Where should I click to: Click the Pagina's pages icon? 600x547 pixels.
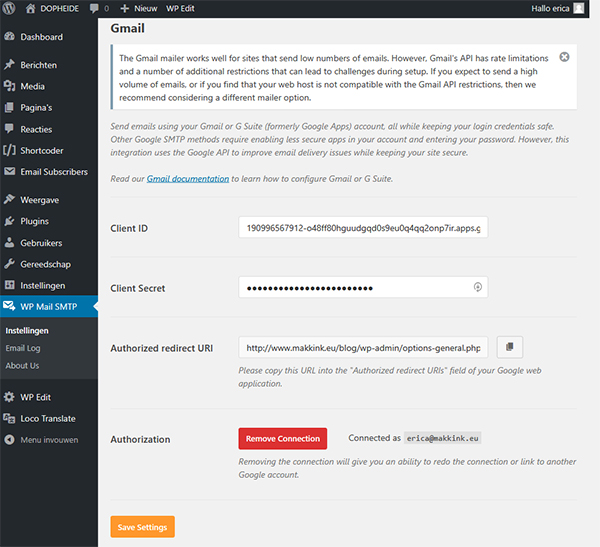pos(9,108)
